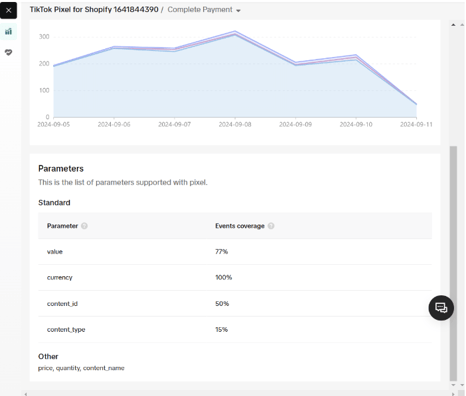Click the vertical scrollbar up arrow
This screenshot has height=396, width=466.
tap(453, 25)
